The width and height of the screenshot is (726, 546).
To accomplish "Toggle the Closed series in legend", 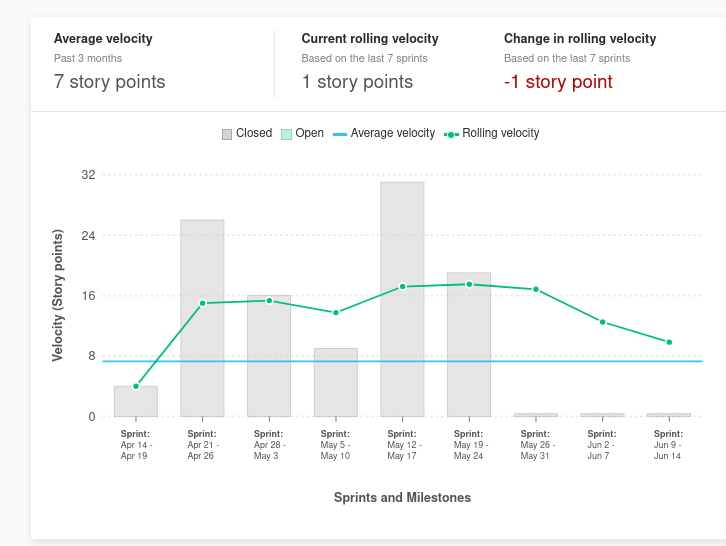I will [x=253, y=133].
